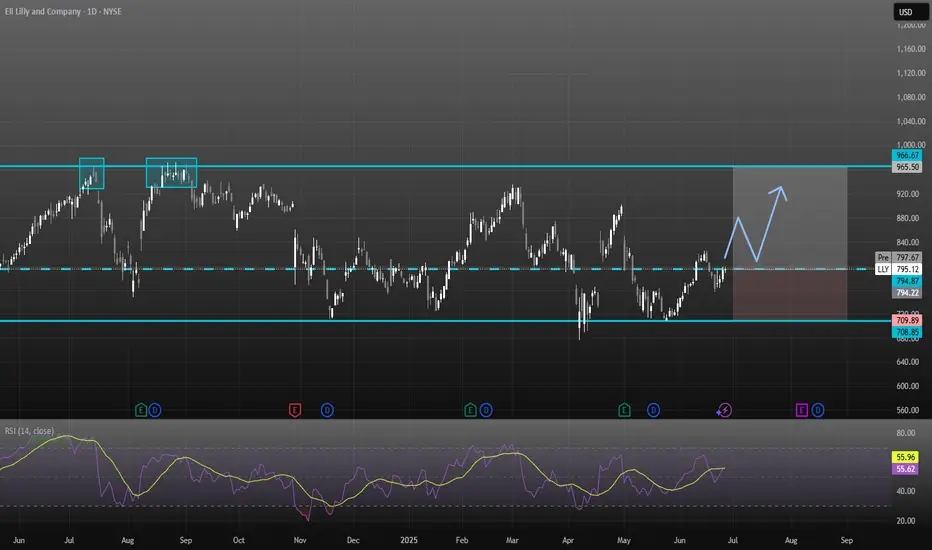Select the 966.67 resistance line price label
The width and height of the screenshot is (932, 550).
(x=907, y=155)
